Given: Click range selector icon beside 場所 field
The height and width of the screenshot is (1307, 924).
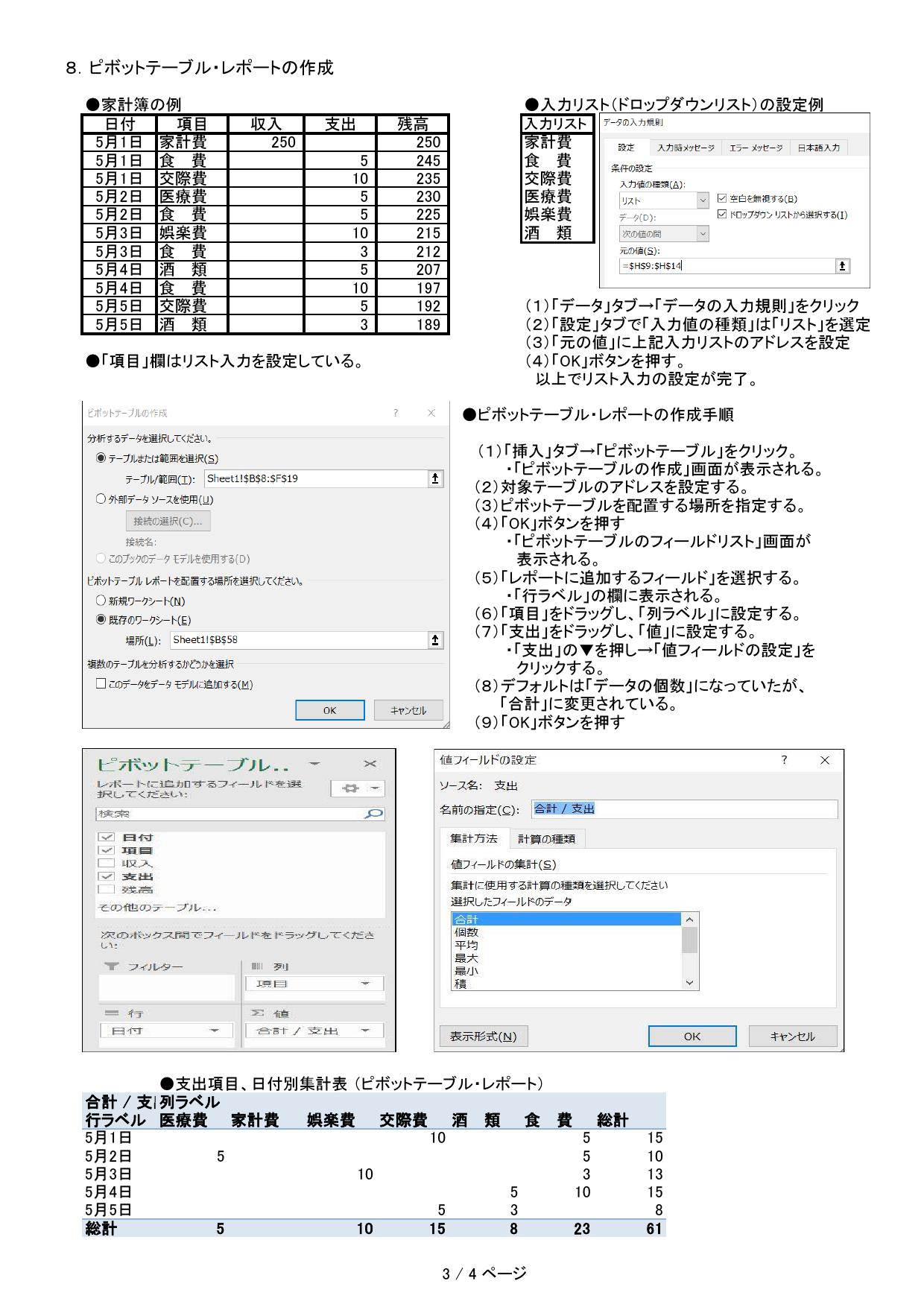Looking at the screenshot, I should coord(436,640).
